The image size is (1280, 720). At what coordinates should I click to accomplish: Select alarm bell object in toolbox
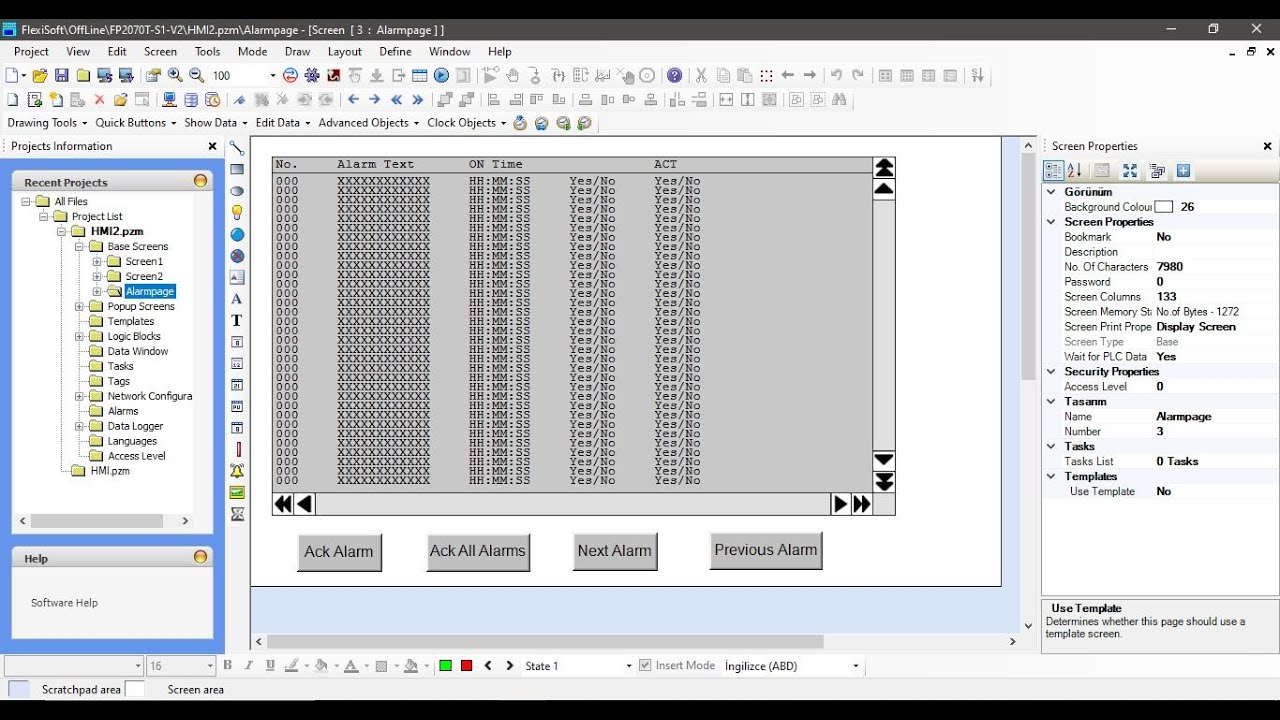pos(237,470)
